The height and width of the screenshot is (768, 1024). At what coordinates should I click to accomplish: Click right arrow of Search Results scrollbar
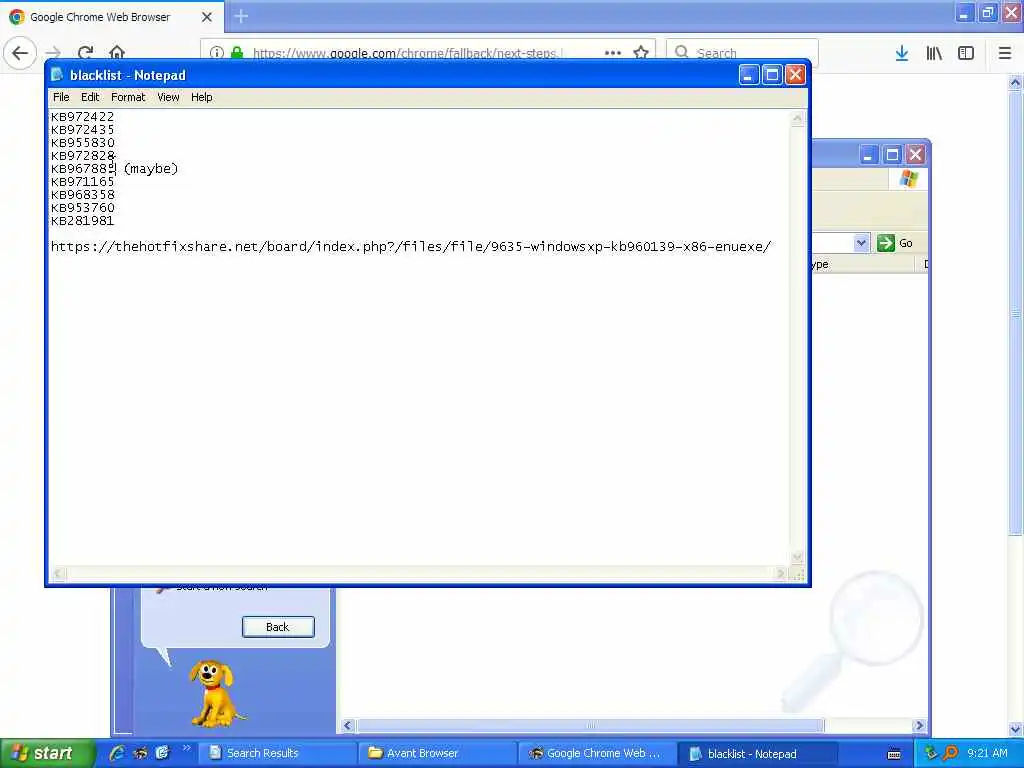coord(920,726)
